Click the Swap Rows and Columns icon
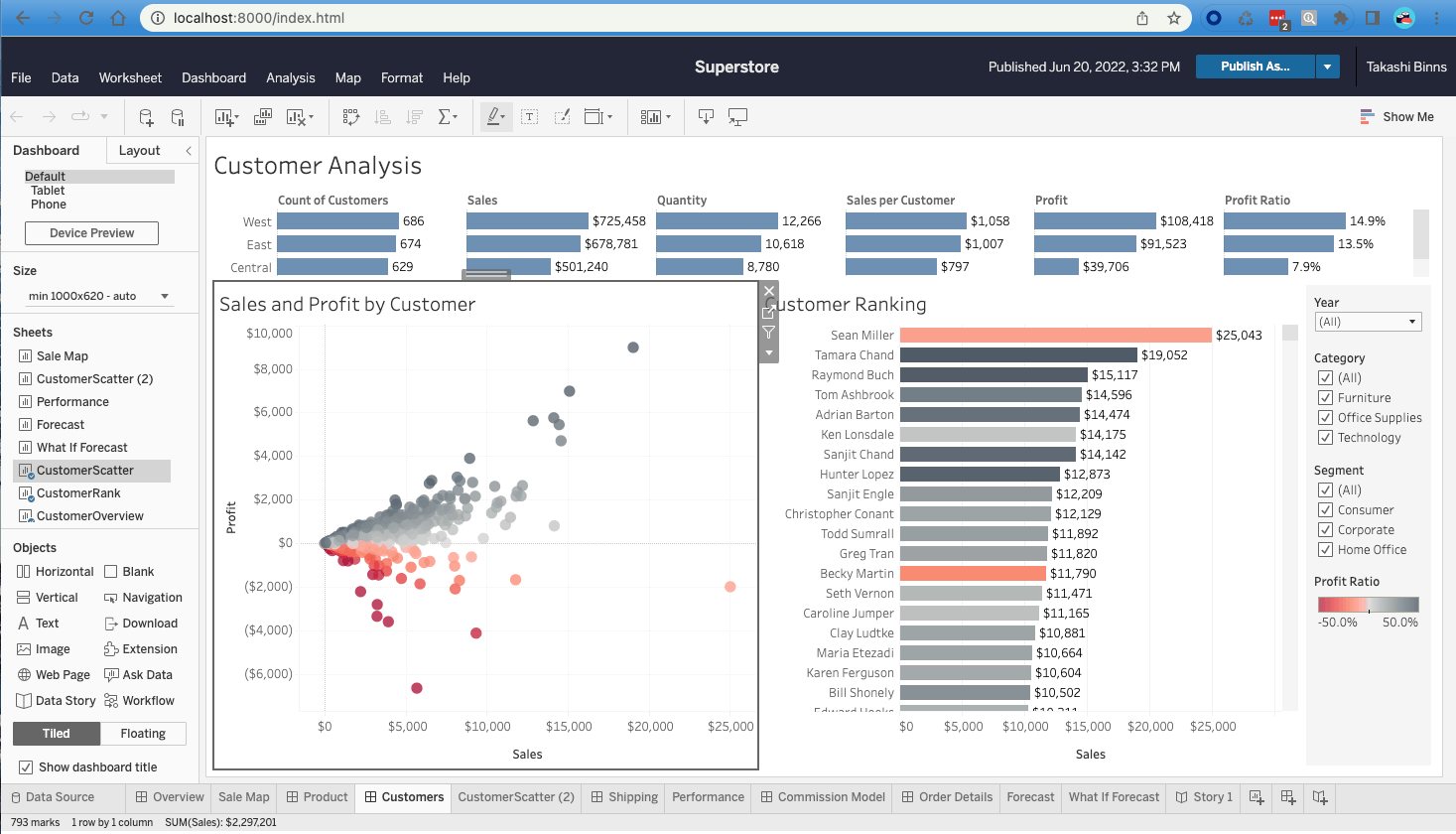Viewport: 1456px width, 834px height. pyautogui.click(x=350, y=117)
